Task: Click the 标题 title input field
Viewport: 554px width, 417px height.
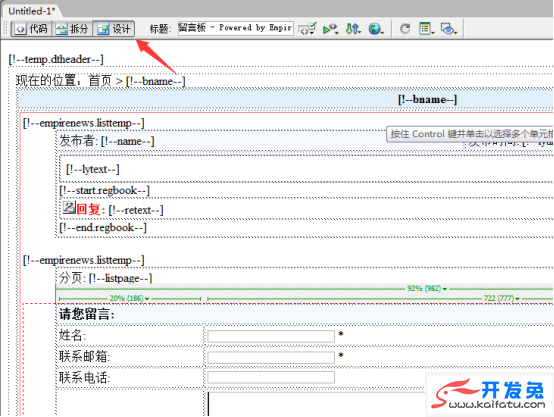Action: click(x=235, y=28)
